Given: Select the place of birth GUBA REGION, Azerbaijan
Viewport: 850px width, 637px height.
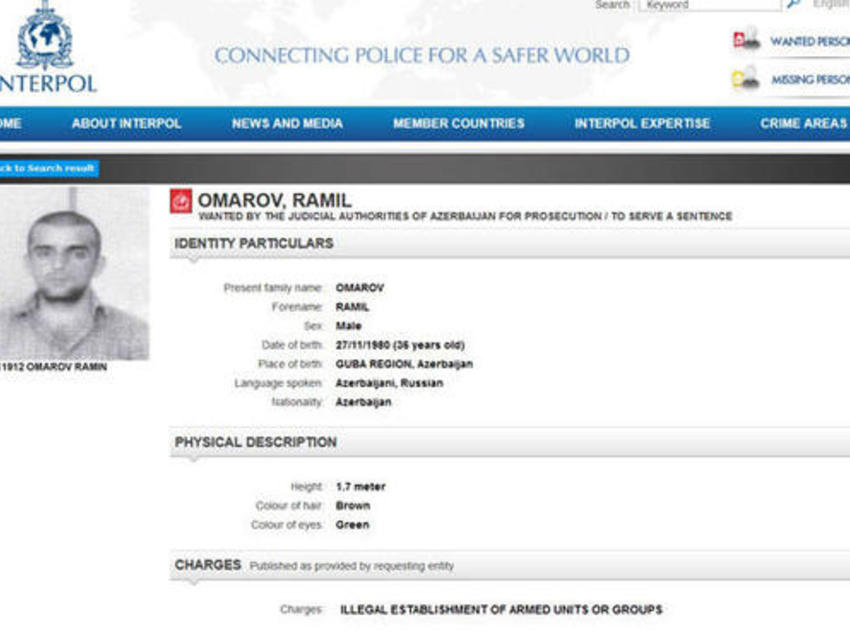Looking at the screenshot, I should click(404, 364).
